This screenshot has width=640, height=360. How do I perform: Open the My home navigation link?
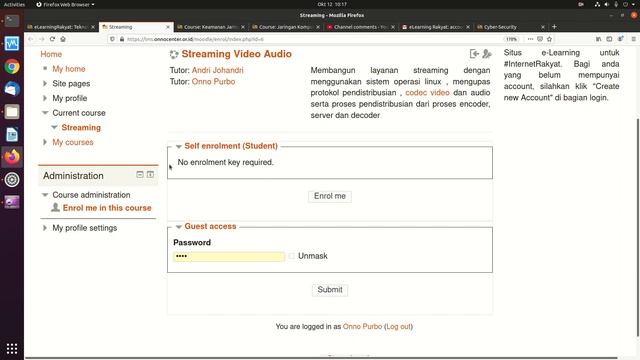click(x=69, y=69)
